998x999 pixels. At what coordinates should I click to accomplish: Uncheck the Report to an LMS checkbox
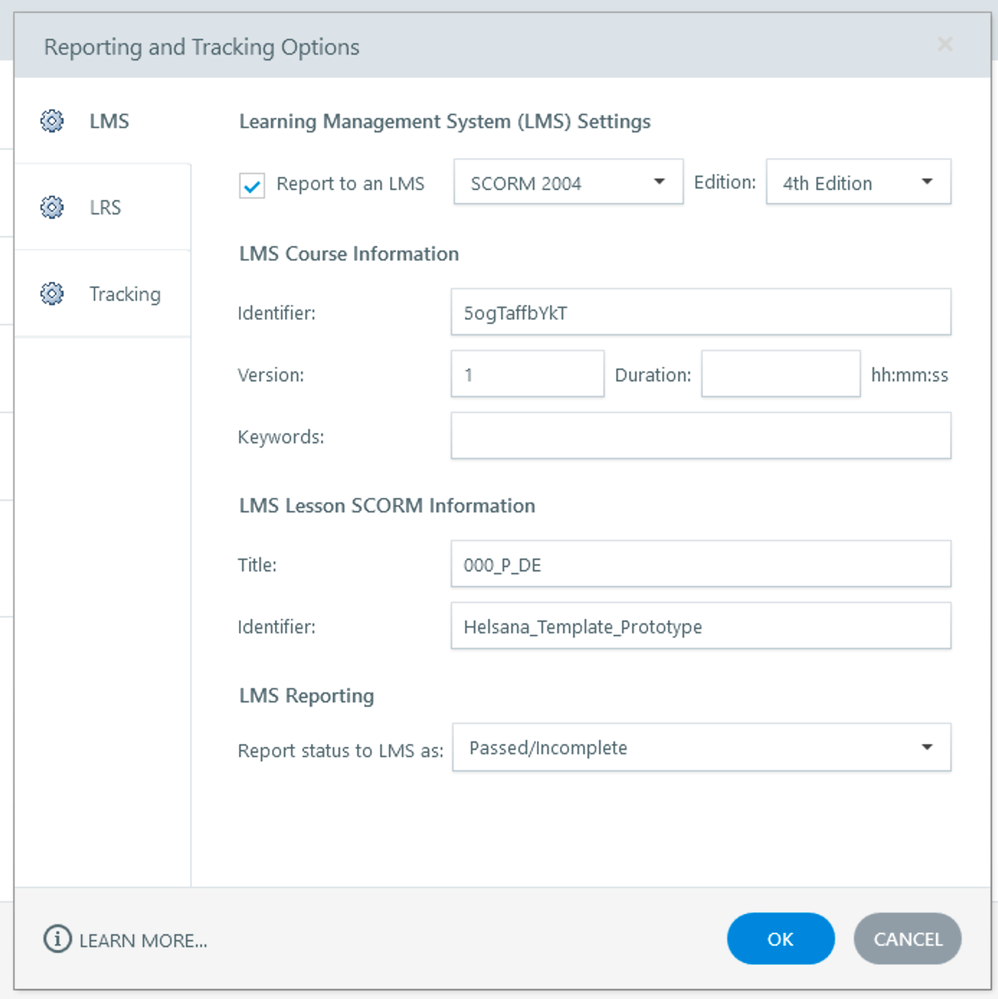pos(253,185)
